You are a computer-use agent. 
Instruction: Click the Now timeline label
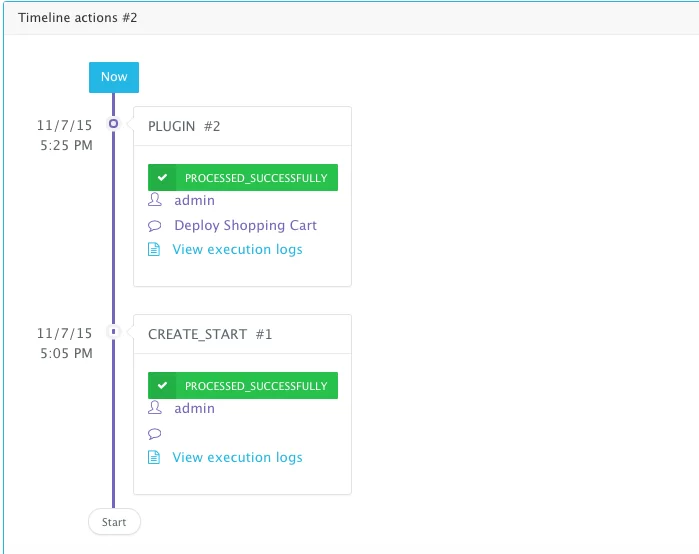(x=114, y=77)
